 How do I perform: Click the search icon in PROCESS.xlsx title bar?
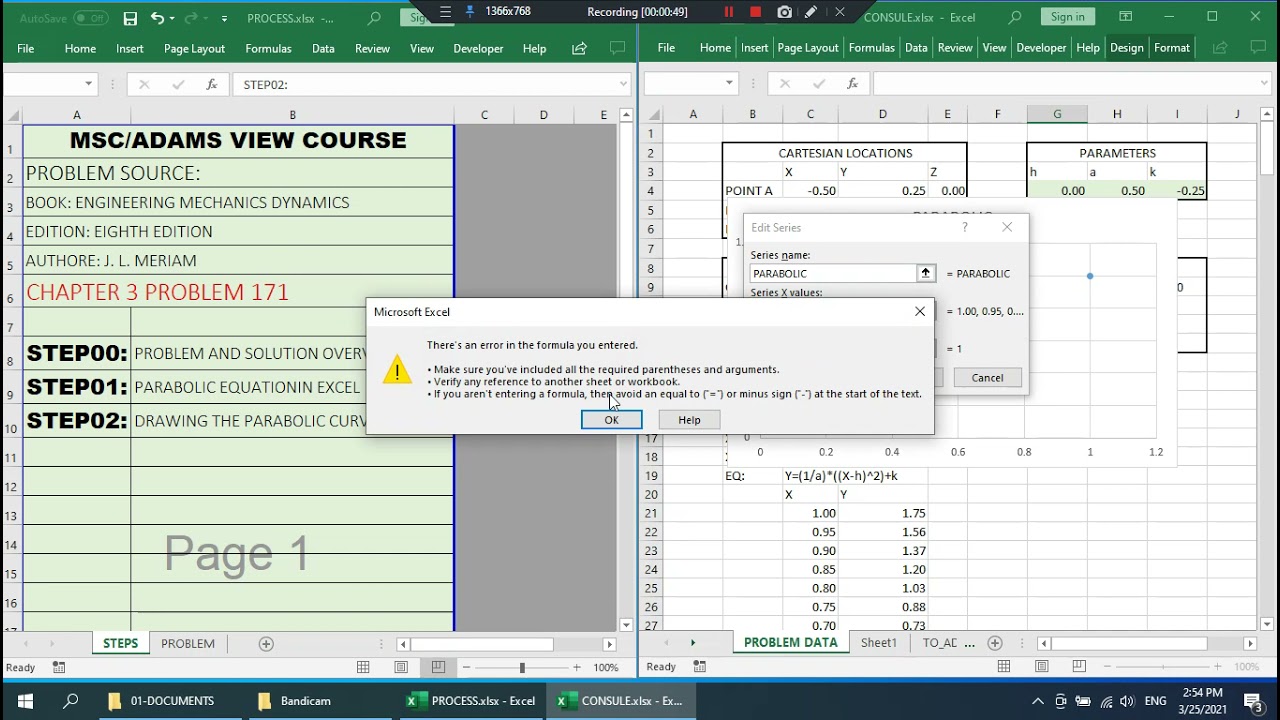[374, 18]
